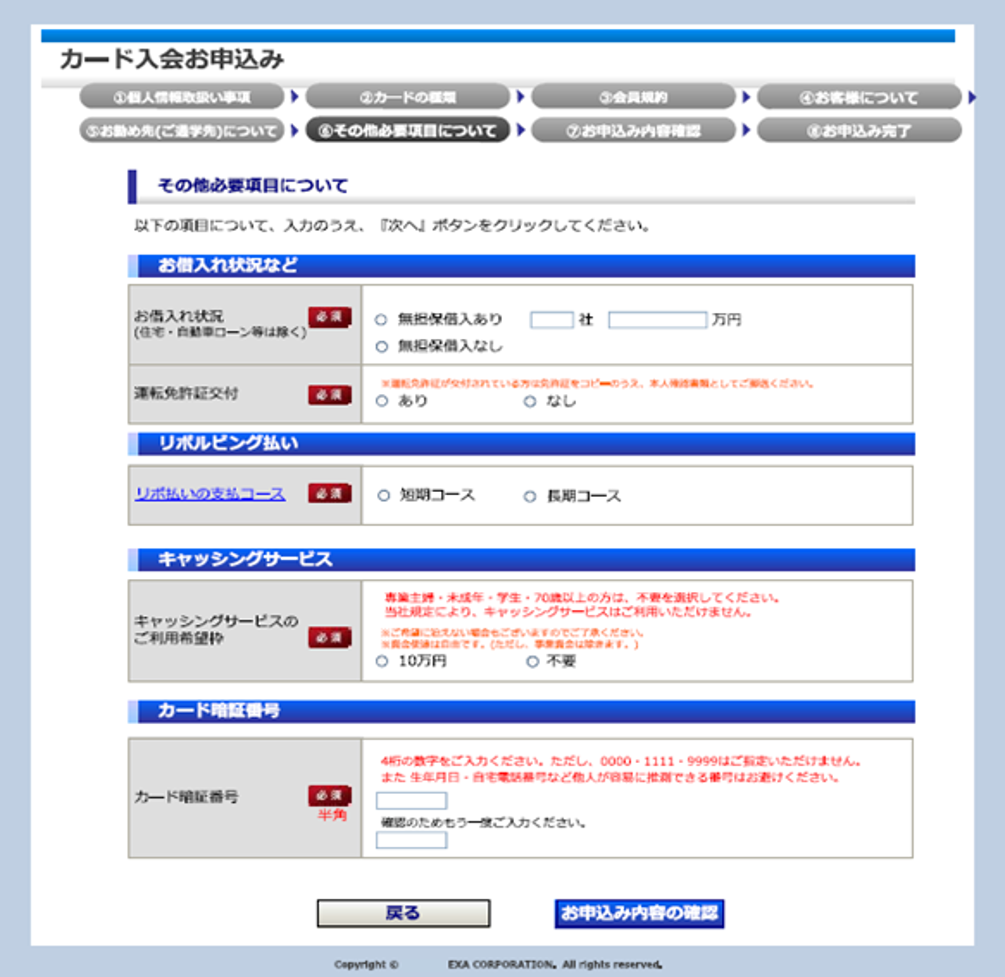Click the リボルビング払い section header
The width and height of the screenshot is (1005, 977).
[x=522, y=444]
